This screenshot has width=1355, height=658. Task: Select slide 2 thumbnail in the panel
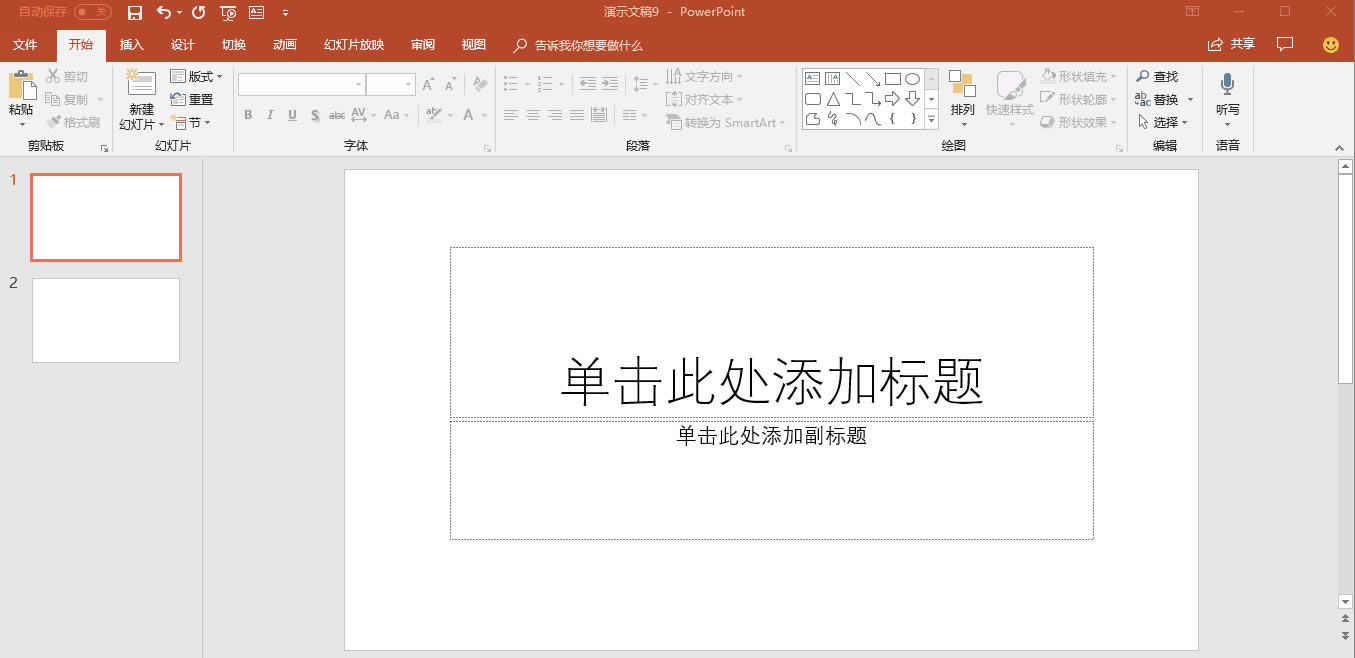coord(105,320)
